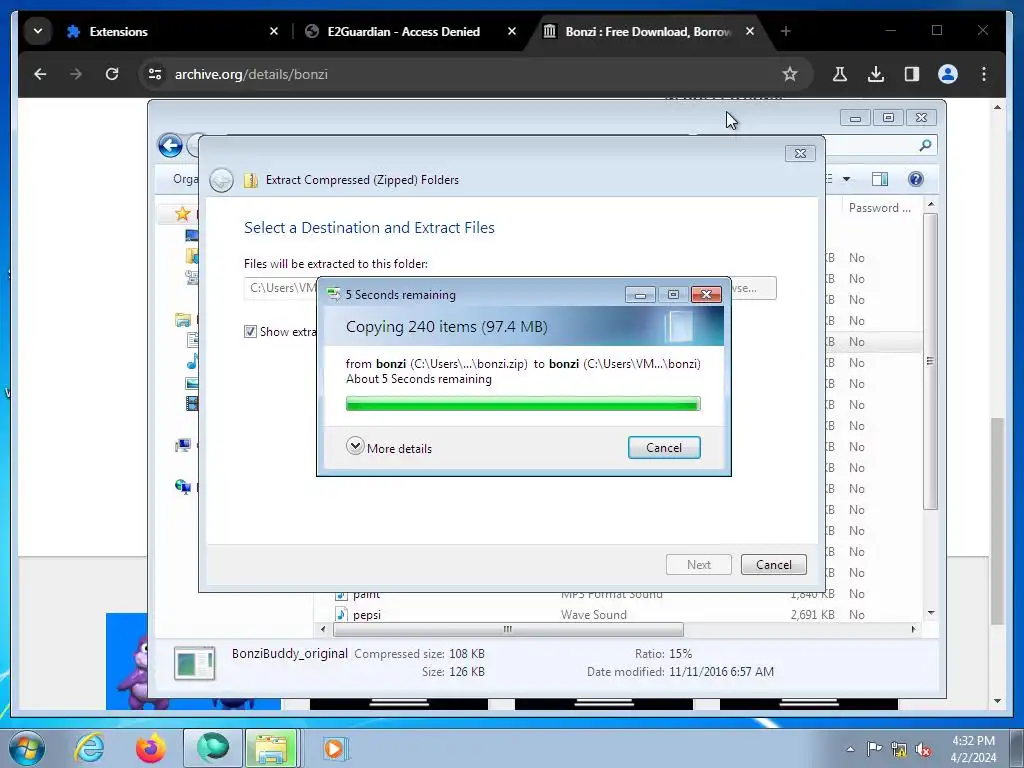The height and width of the screenshot is (768, 1024).
Task: Open Libraries icon in navigation pane
Action: [183, 320]
